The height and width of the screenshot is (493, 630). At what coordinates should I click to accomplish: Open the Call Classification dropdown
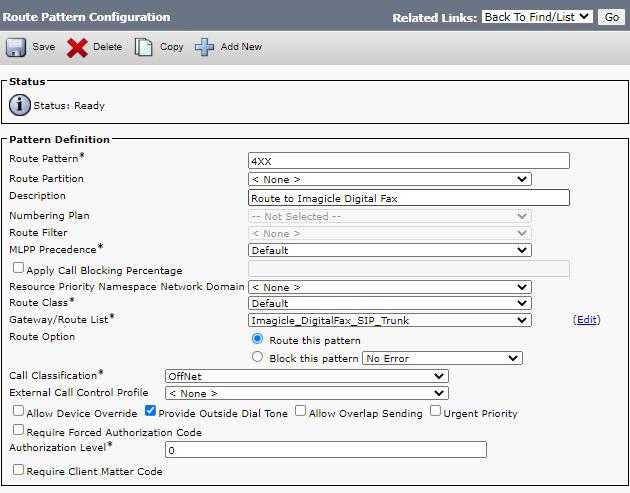[x=306, y=376]
